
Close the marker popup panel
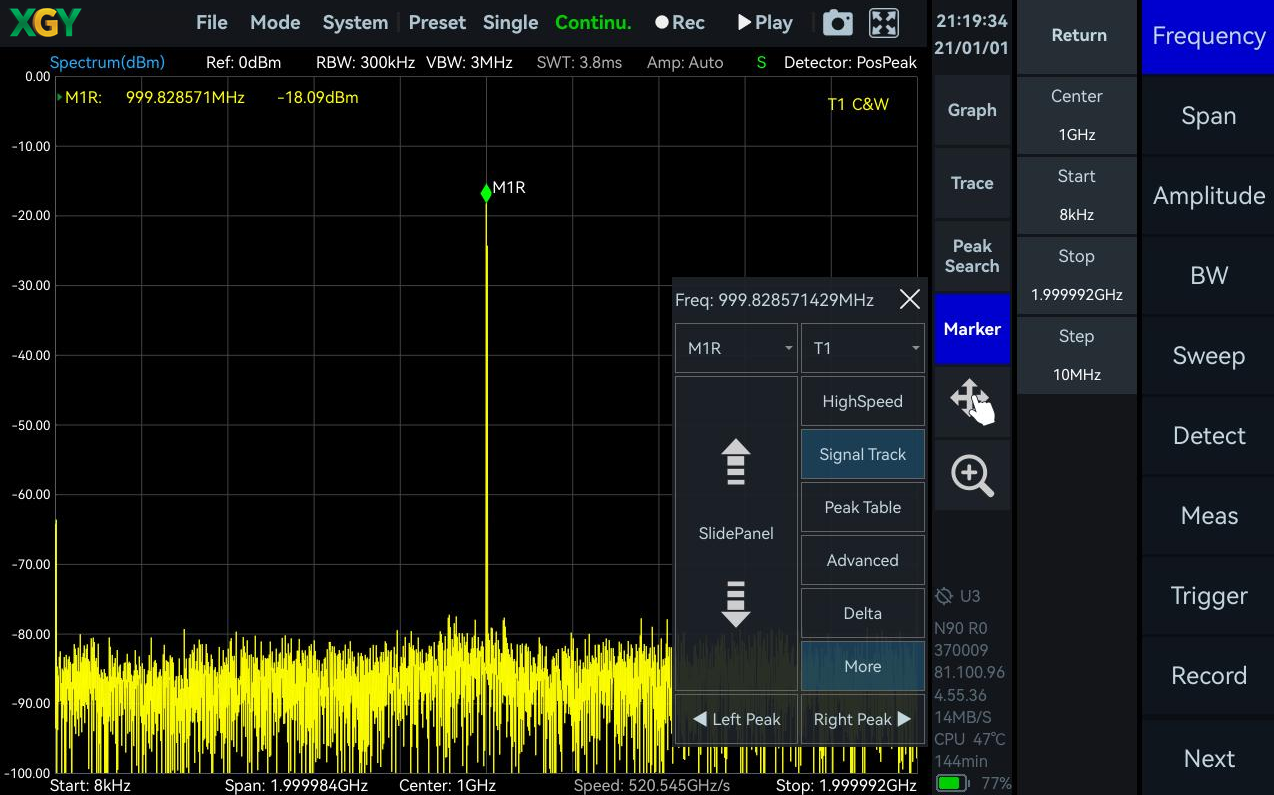909,299
